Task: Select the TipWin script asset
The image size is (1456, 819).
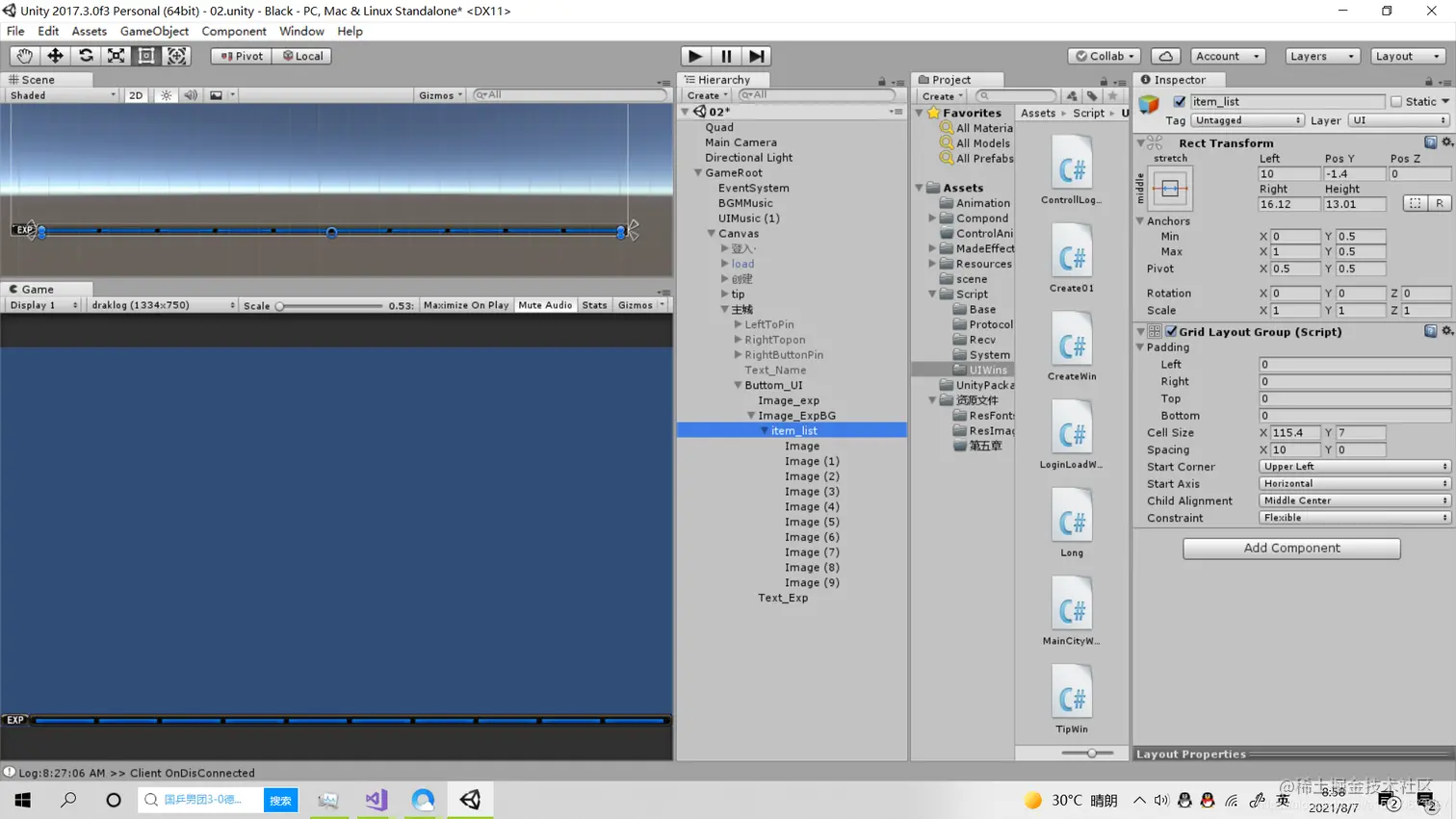Action: coord(1072,699)
